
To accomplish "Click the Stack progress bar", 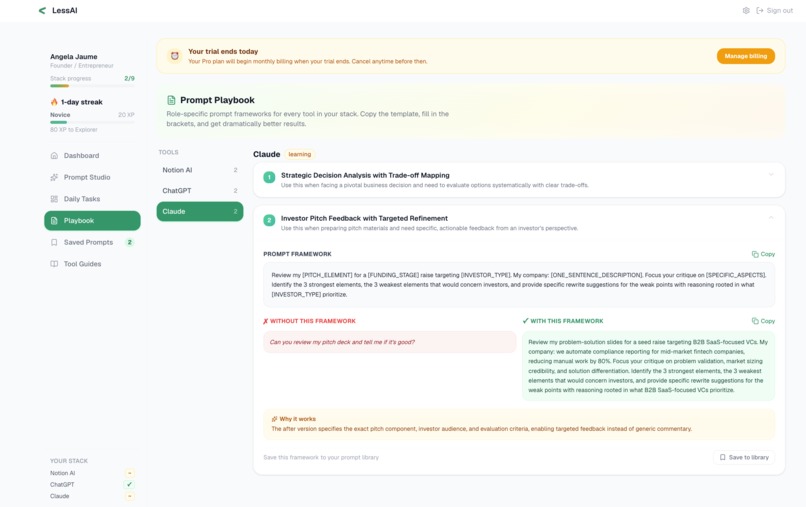I will point(92,86).
